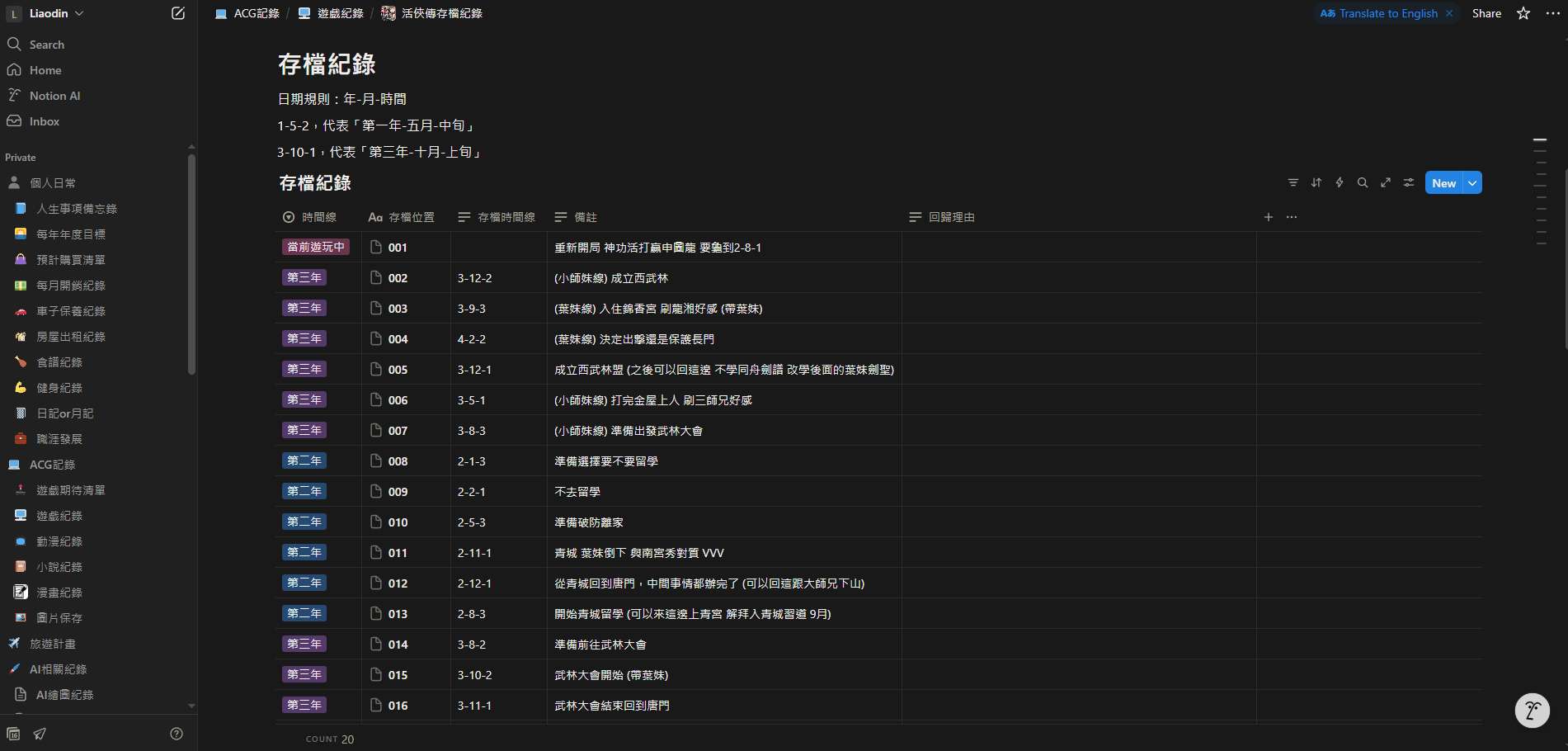The image size is (1568, 751).
Task: Open the help question mark icon
Action: [x=177, y=734]
